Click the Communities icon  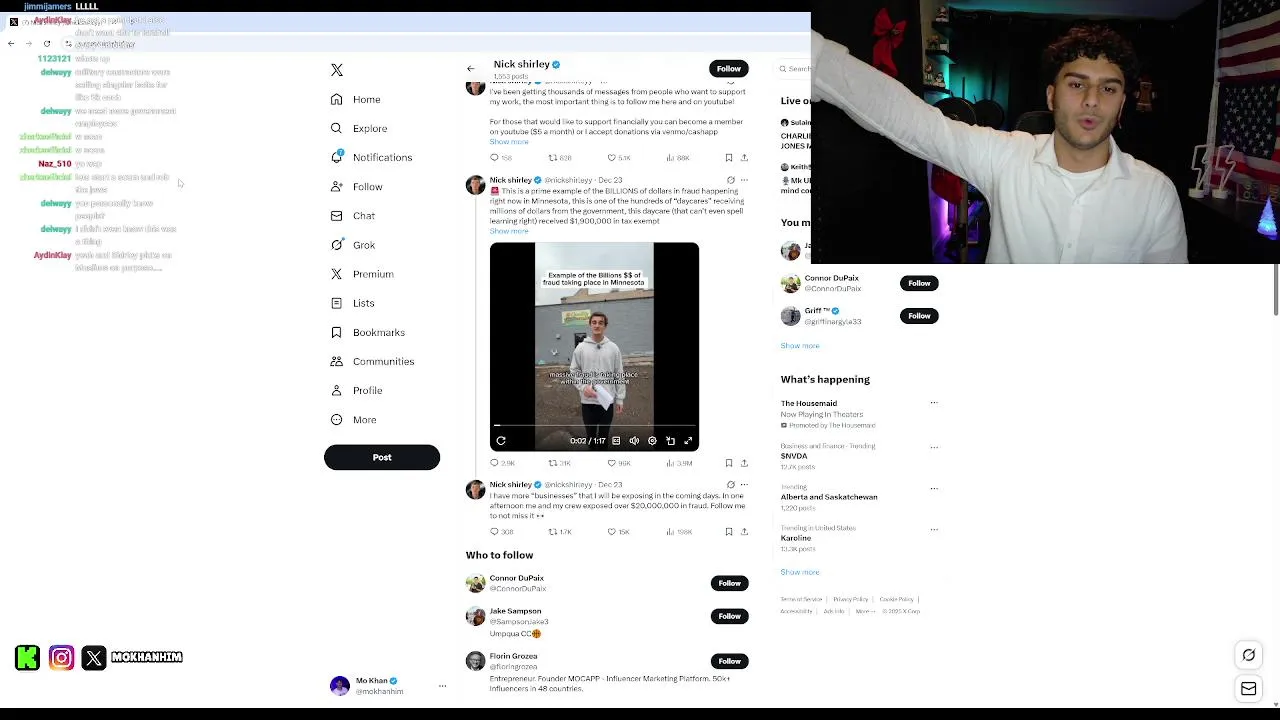pyautogui.click(x=337, y=361)
